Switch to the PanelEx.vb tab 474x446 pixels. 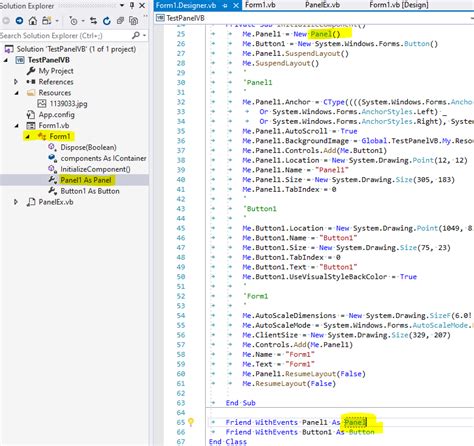click(x=322, y=5)
